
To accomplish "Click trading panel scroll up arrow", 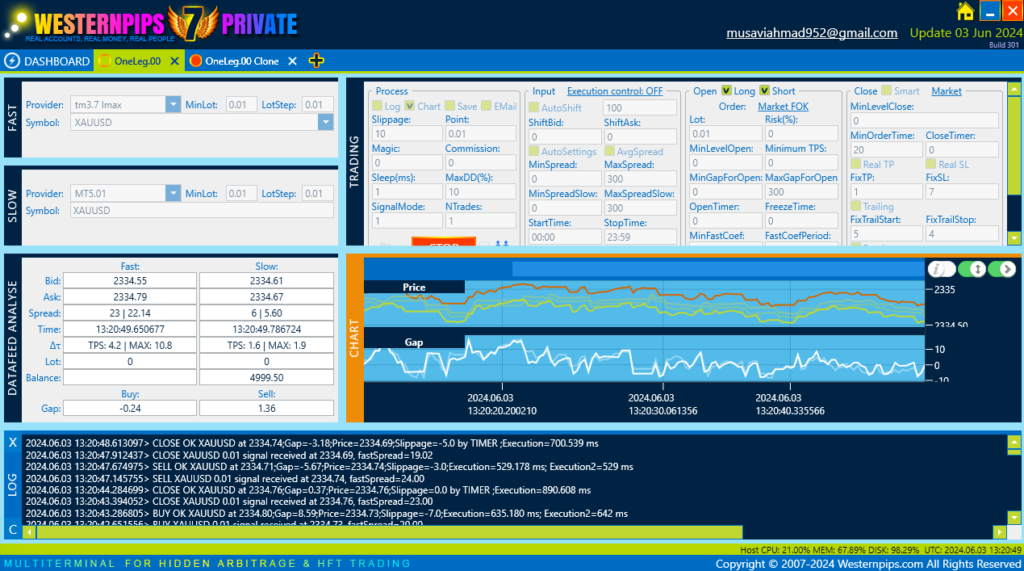I will 1014,89.
